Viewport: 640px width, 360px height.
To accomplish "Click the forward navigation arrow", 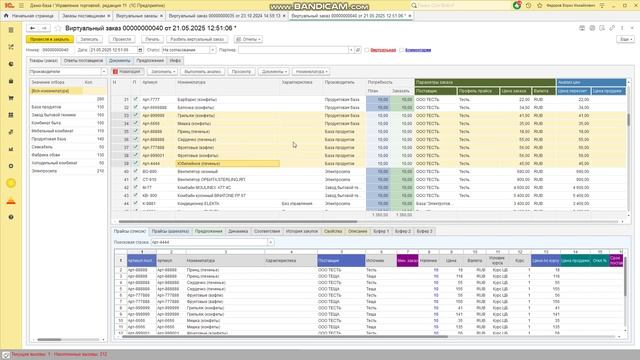I will pos(44,28).
